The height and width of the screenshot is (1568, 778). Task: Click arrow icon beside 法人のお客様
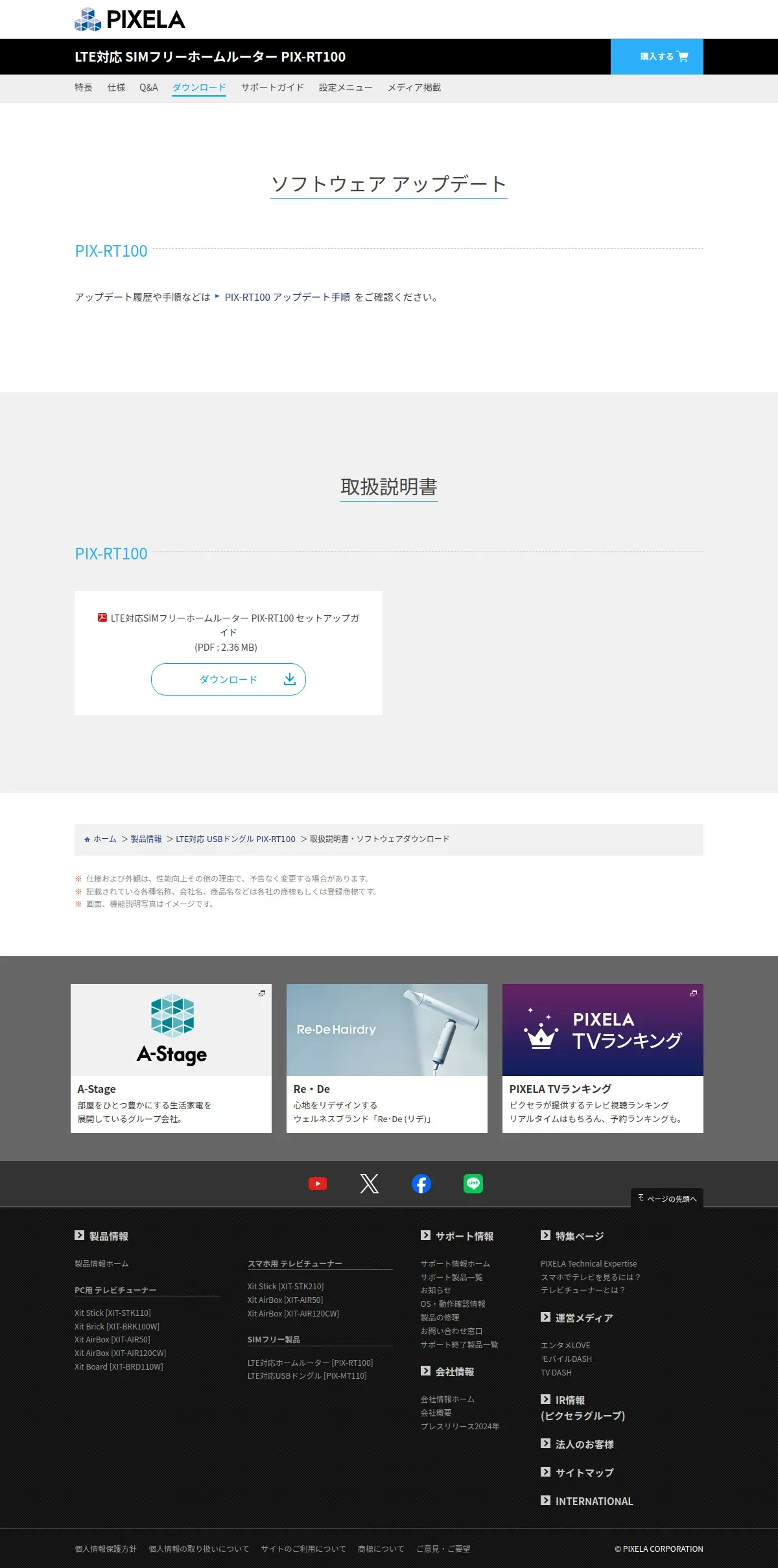click(545, 1444)
